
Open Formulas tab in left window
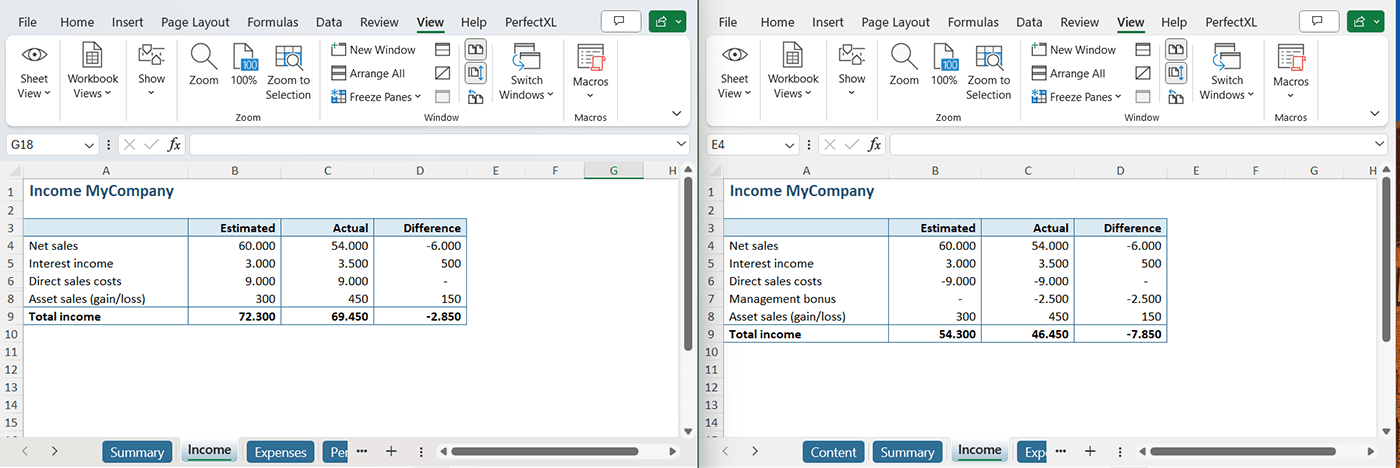[273, 22]
